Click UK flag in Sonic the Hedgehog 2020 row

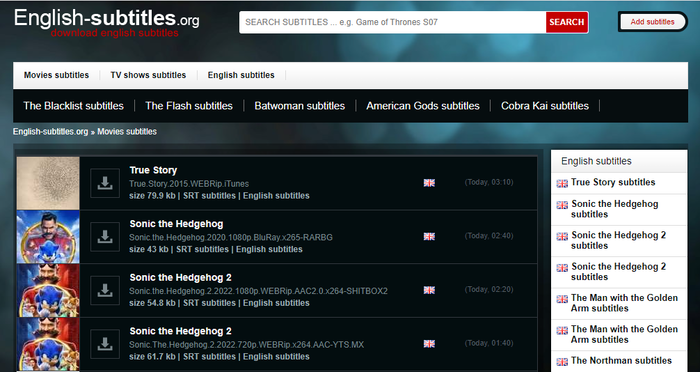click(429, 236)
